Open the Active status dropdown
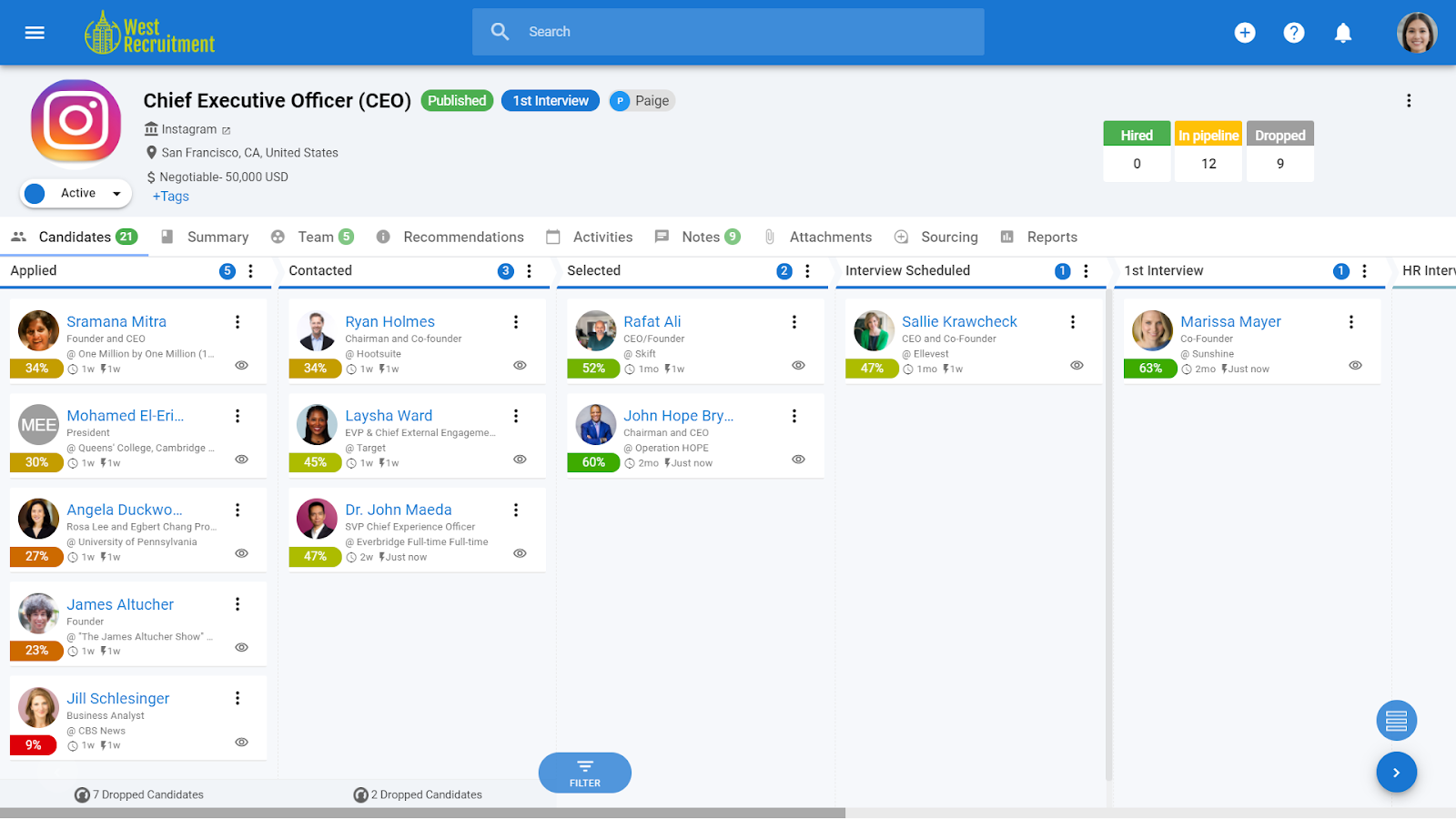 (75, 193)
